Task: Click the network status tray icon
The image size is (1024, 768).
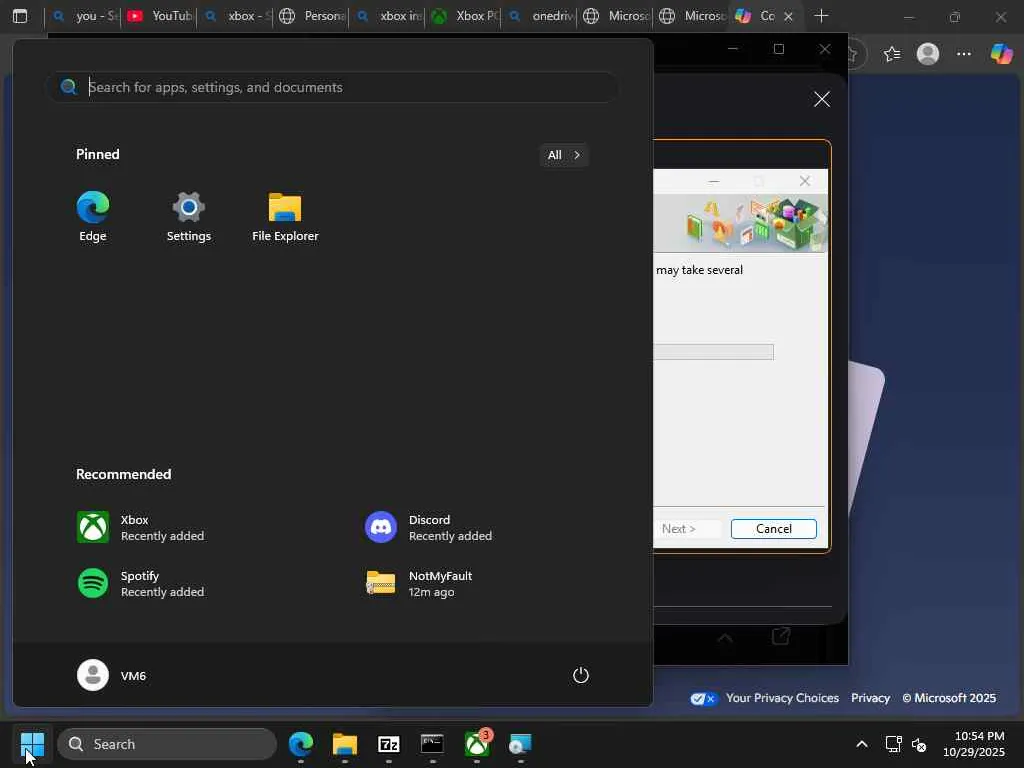Action: pos(893,744)
